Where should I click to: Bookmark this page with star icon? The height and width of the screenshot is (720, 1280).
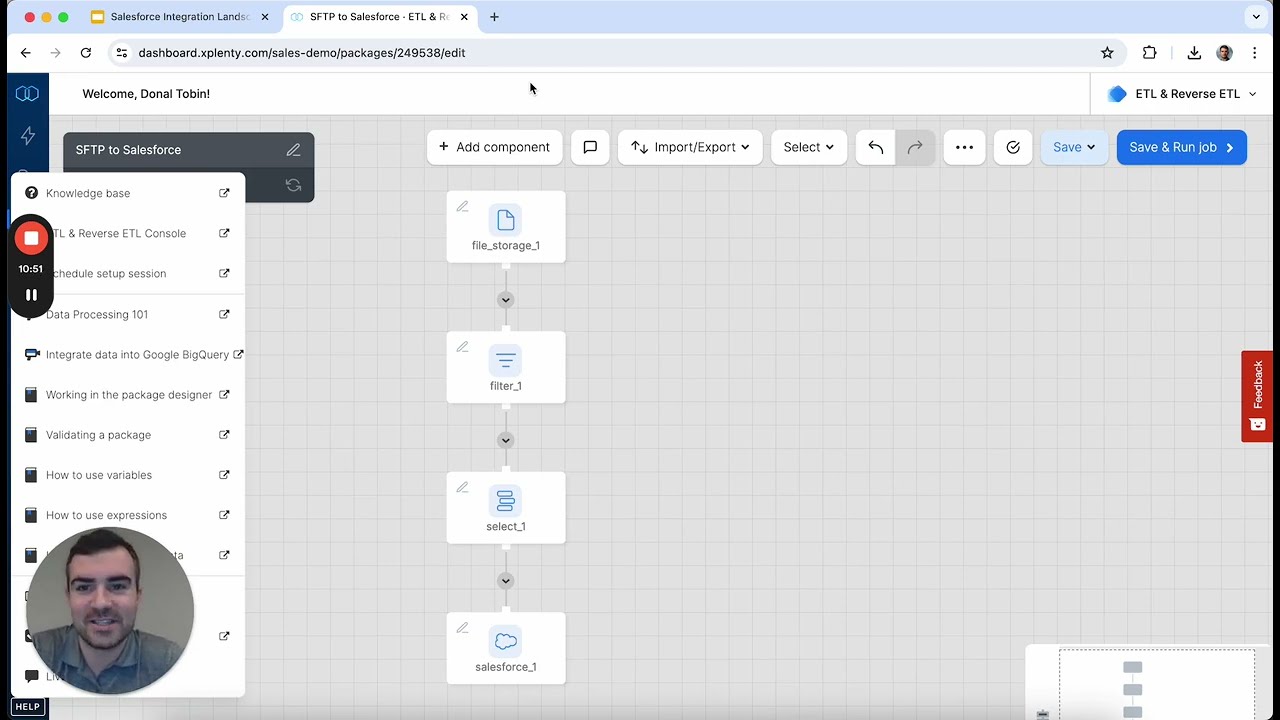pos(1107,53)
